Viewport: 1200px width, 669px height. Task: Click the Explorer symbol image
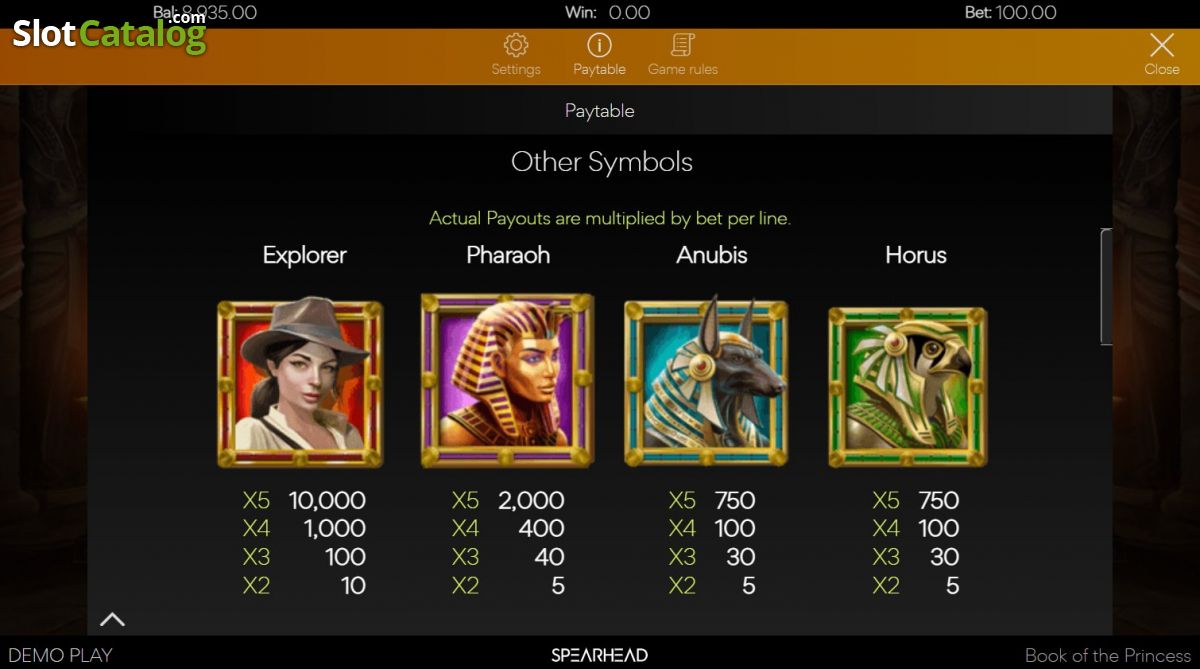(x=300, y=381)
